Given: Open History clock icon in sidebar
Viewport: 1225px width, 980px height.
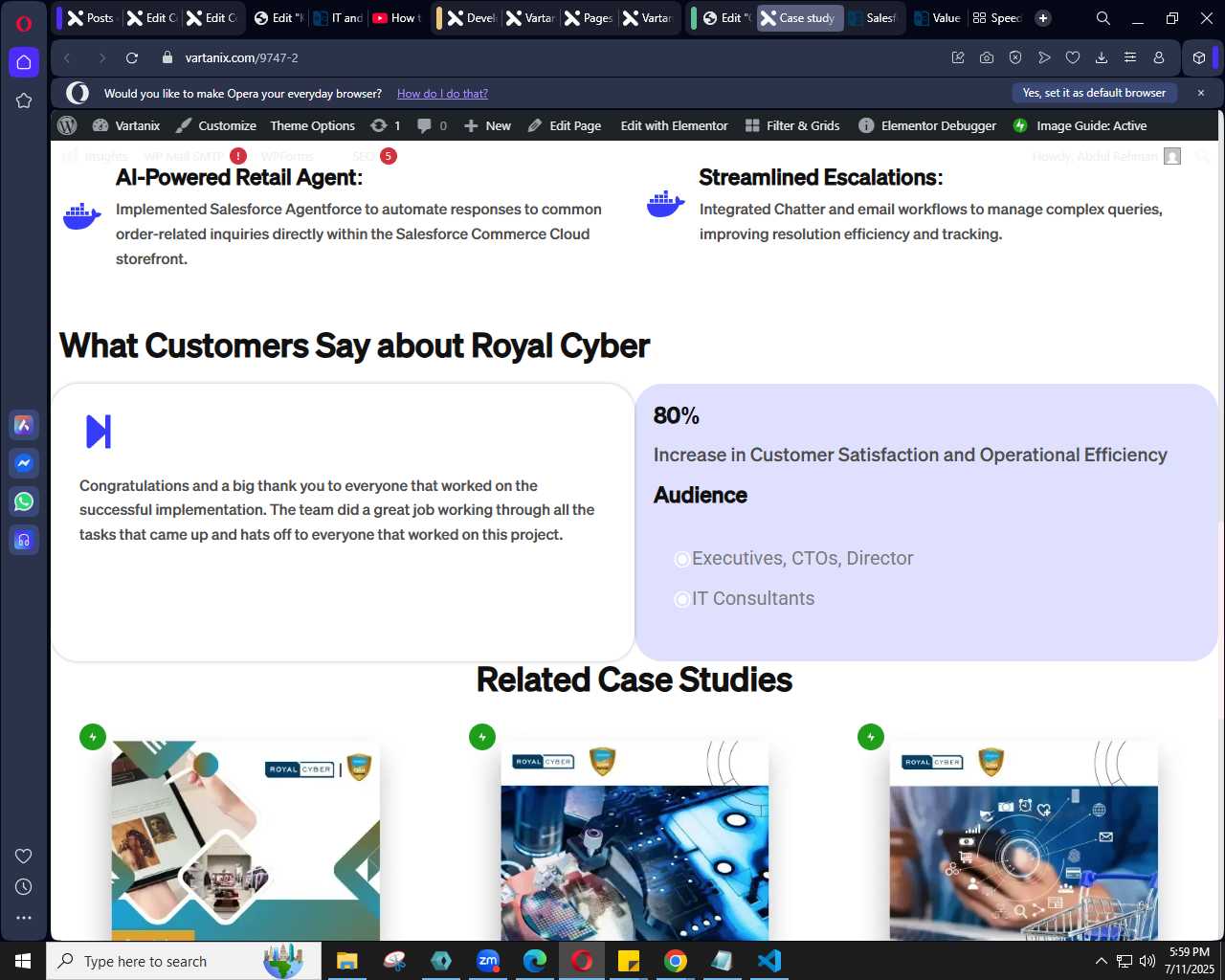Looking at the screenshot, I should pos(24,886).
